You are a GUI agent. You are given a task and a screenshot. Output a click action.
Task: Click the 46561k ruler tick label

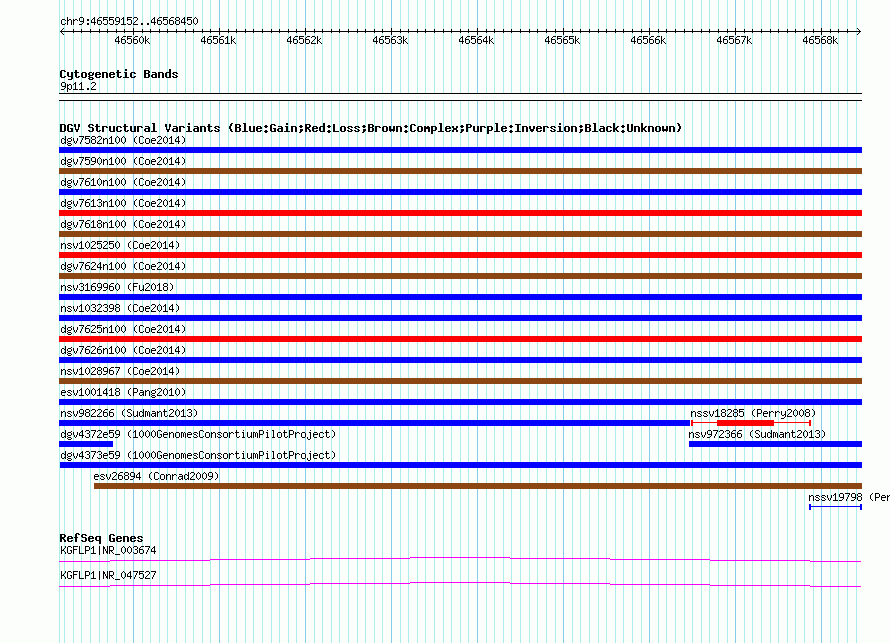pyautogui.click(x=219, y=40)
